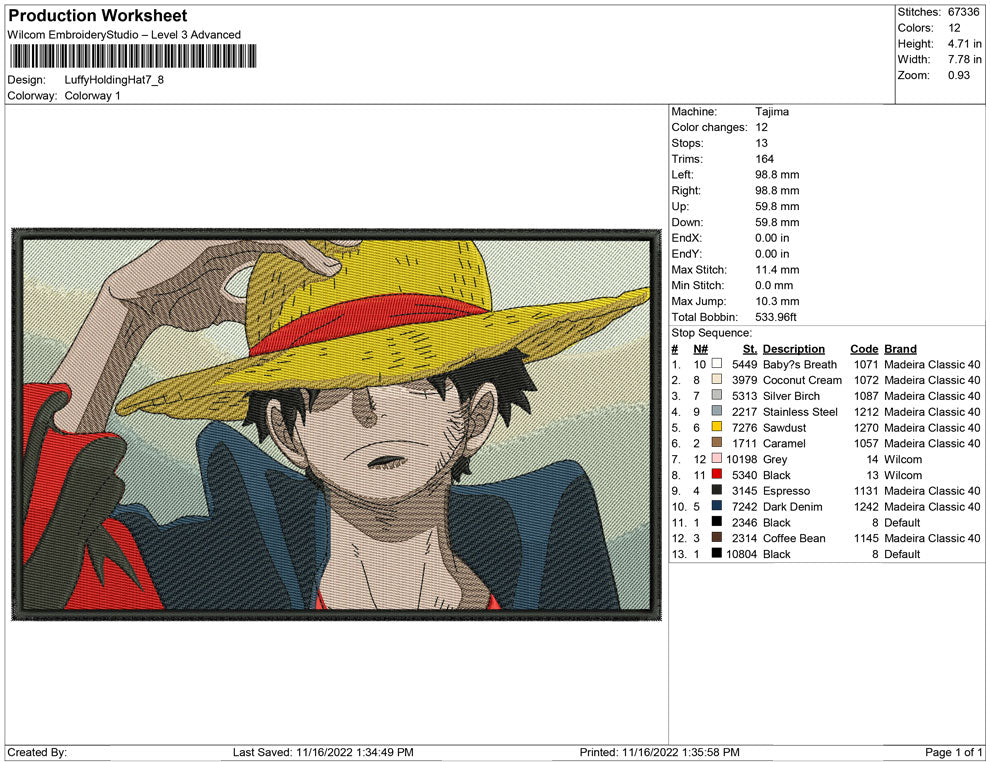Click the Silver Birch color swatch

tap(717, 395)
